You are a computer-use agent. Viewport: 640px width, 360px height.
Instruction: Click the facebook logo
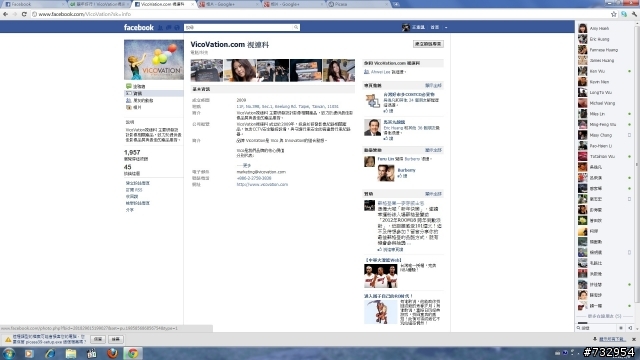(x=139, y=27)
